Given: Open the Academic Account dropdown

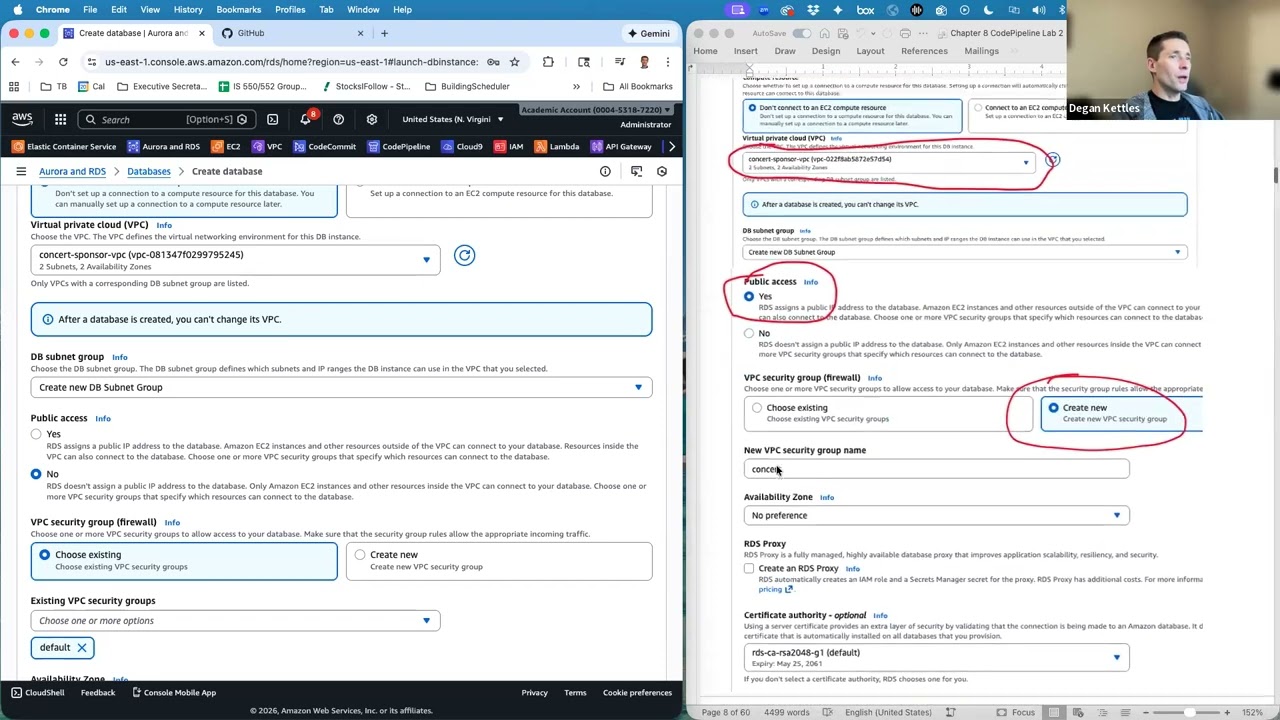Looking at the screenshot, I should pos(596,110).
